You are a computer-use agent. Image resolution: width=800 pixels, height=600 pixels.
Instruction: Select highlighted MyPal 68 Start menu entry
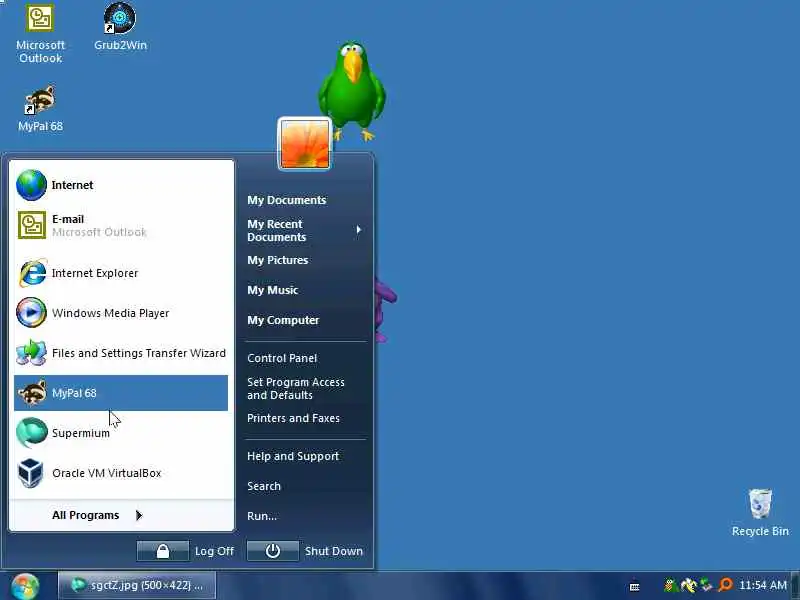coord(120,393)
